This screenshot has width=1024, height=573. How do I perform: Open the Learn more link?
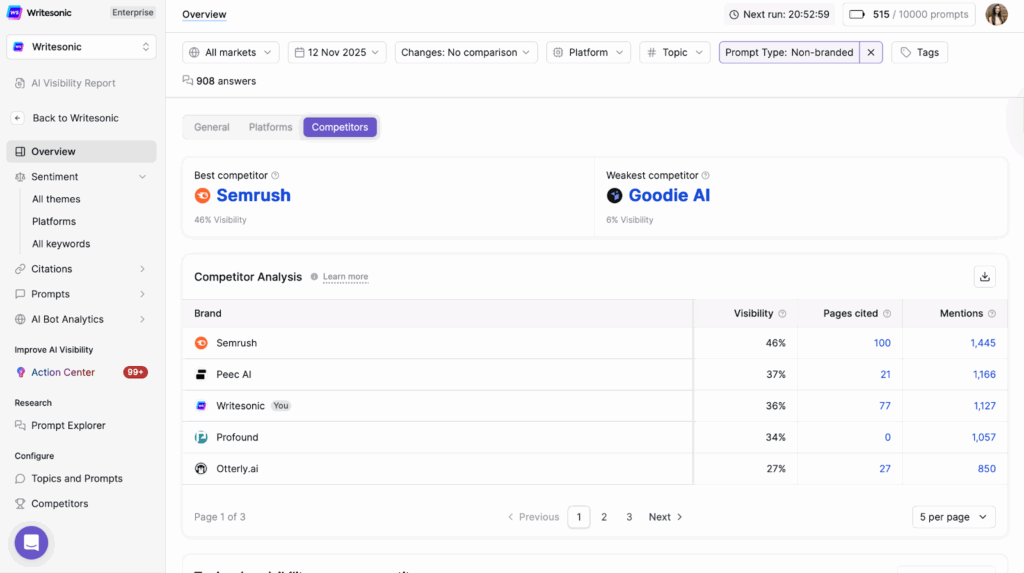[x=345, y=277]
